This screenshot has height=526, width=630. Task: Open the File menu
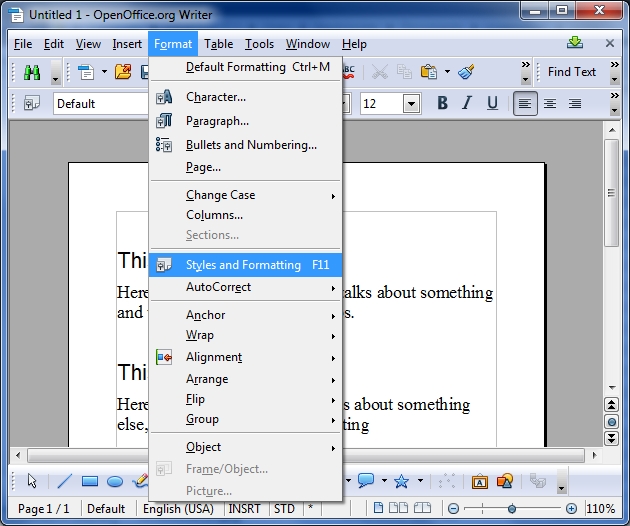(x=23, y=44)
